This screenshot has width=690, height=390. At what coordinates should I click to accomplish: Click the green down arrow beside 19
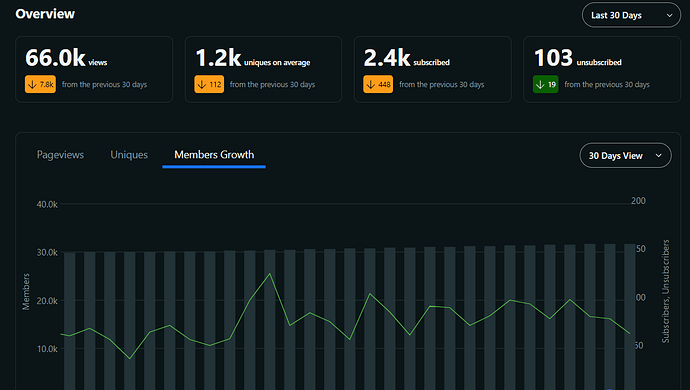(x=540, y=85)
